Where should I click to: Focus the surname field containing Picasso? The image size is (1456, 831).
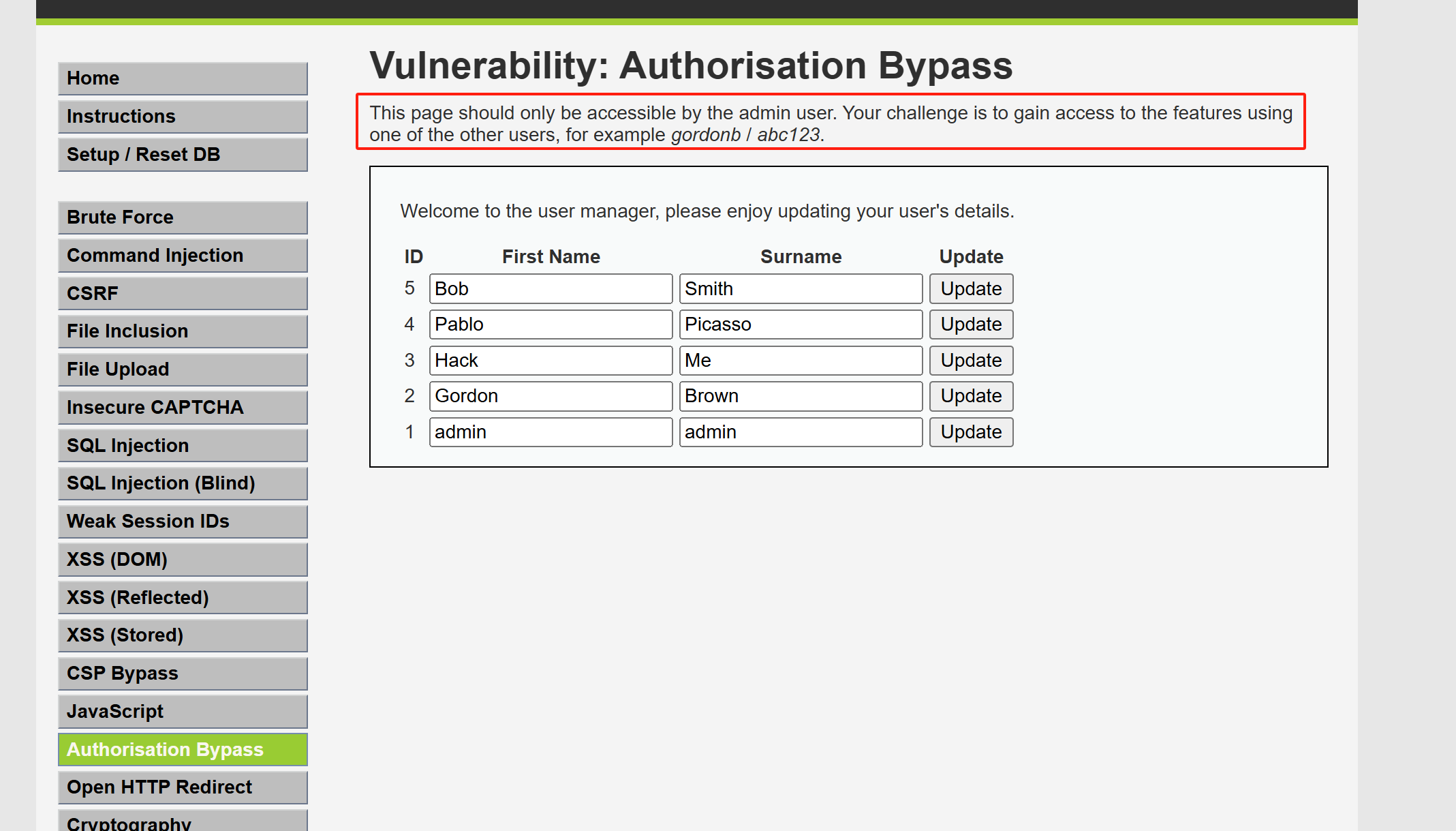tap(801, 324)
